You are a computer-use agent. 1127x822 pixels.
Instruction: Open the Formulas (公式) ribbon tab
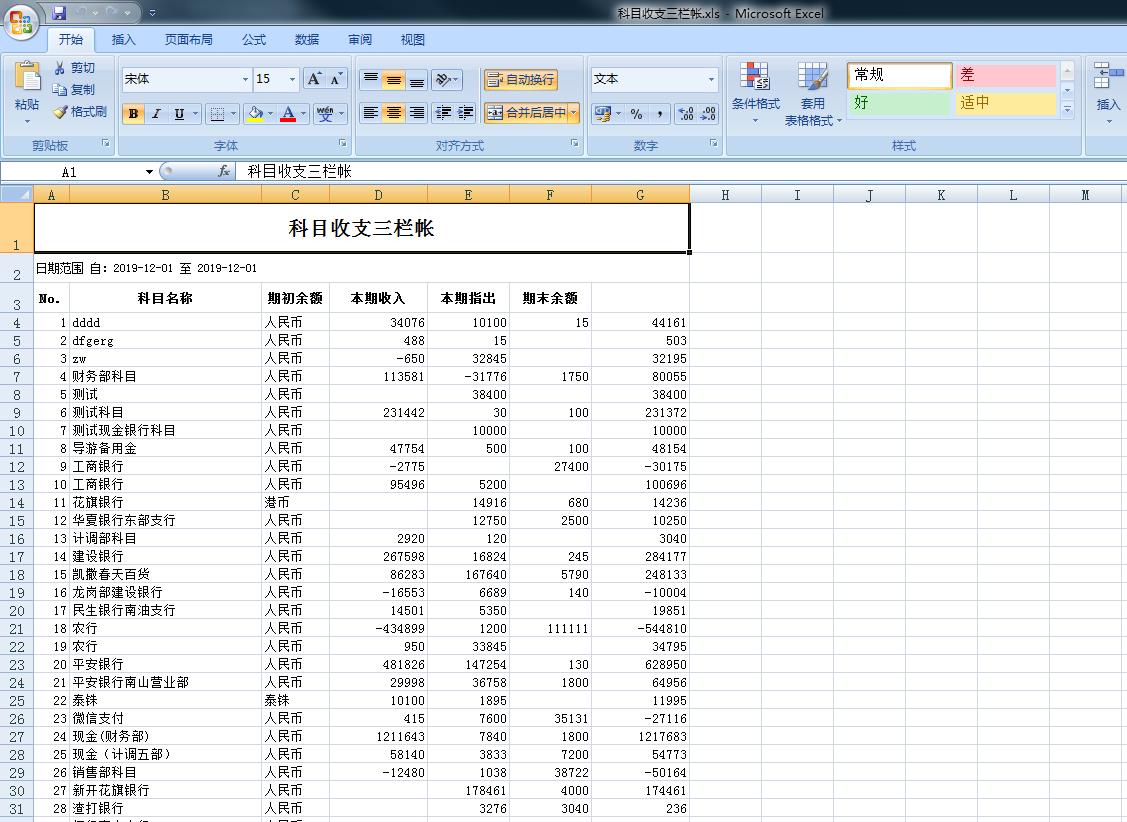click(x=254, y=40)
